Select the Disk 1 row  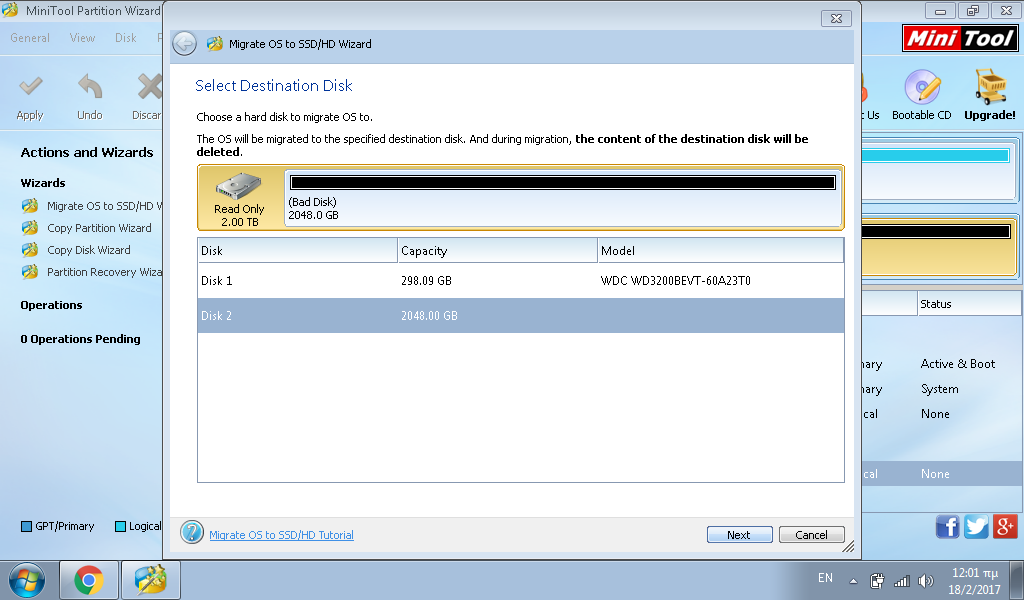click(520, 281)
